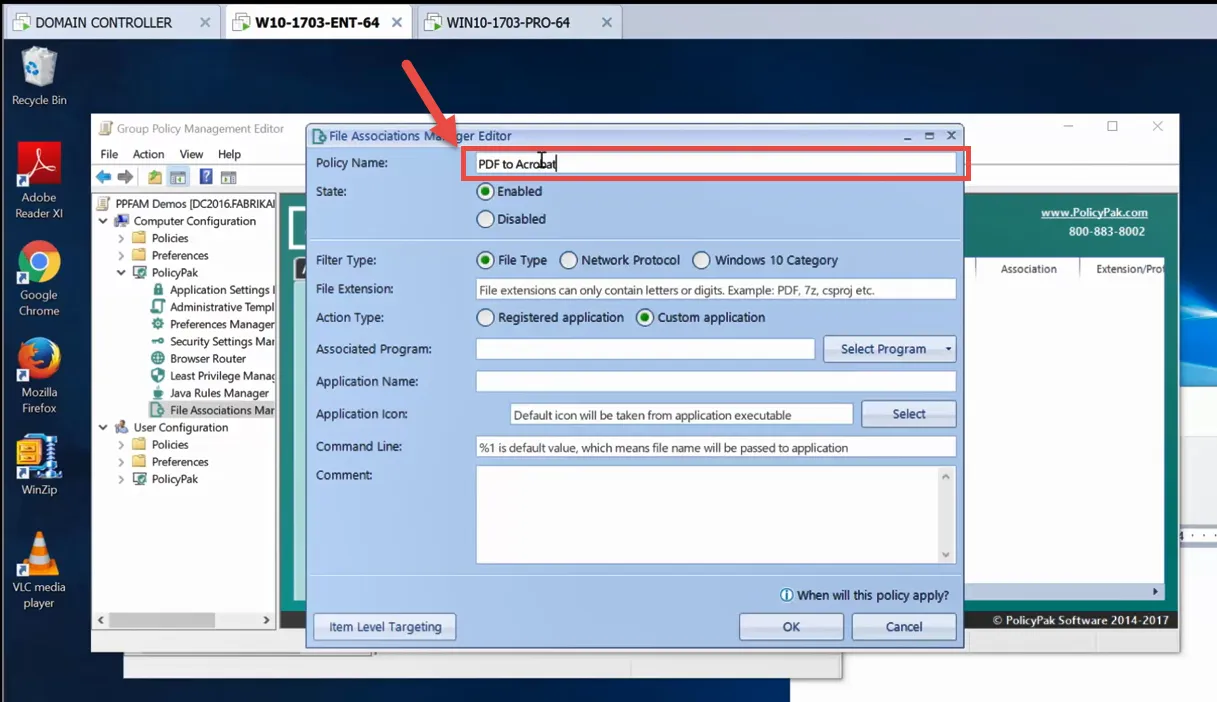Open www.PolicyPak.com link
The image size is (1217, 702).
point(1094,212)
